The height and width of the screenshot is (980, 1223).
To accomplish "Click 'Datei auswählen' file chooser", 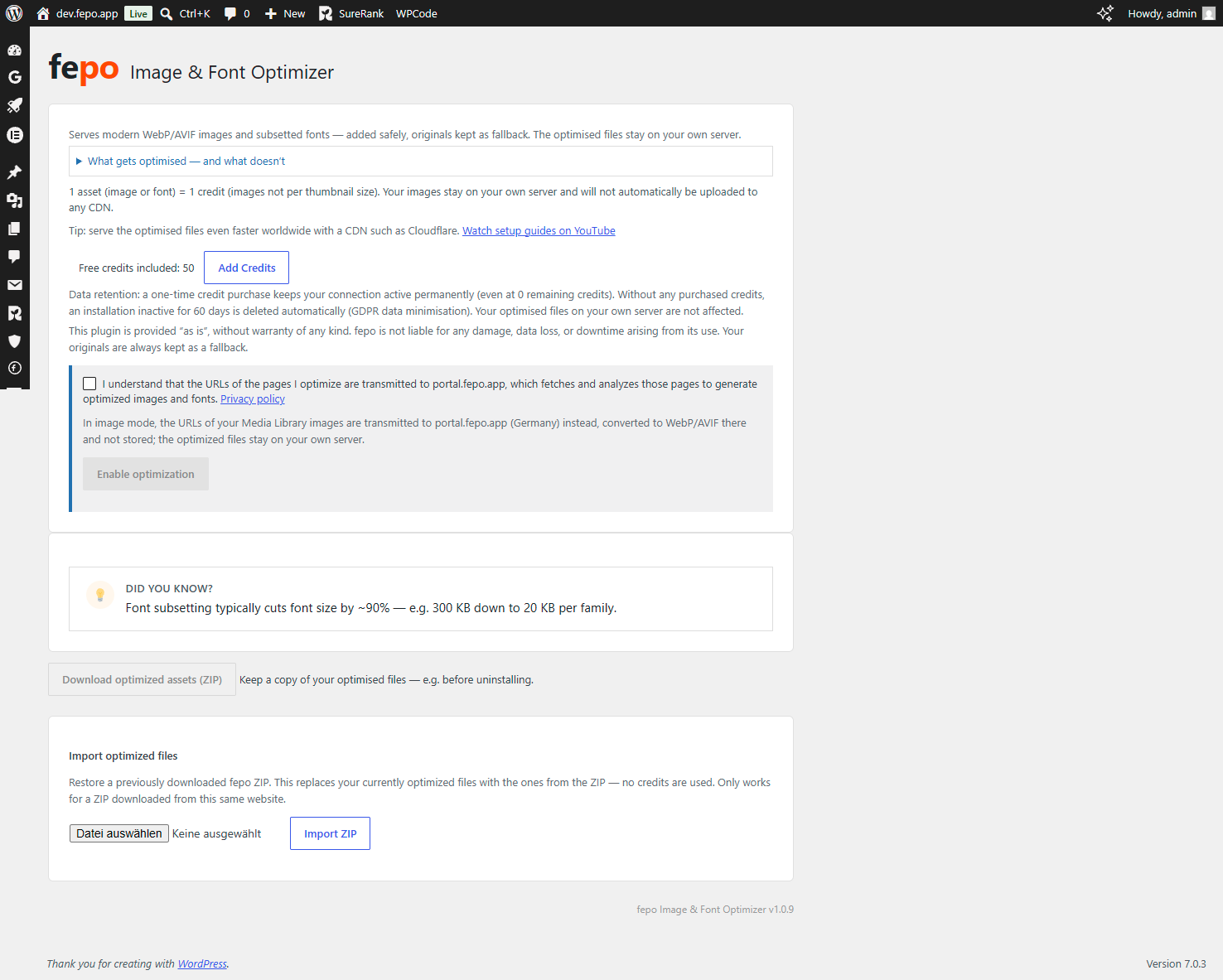I will (119, 833).
